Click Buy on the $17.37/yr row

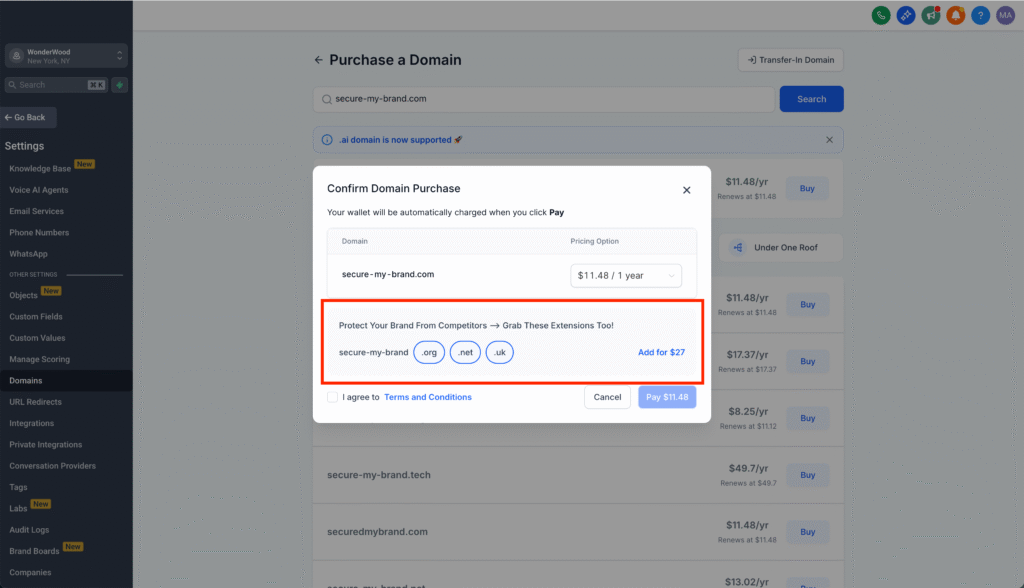[808, 361]
